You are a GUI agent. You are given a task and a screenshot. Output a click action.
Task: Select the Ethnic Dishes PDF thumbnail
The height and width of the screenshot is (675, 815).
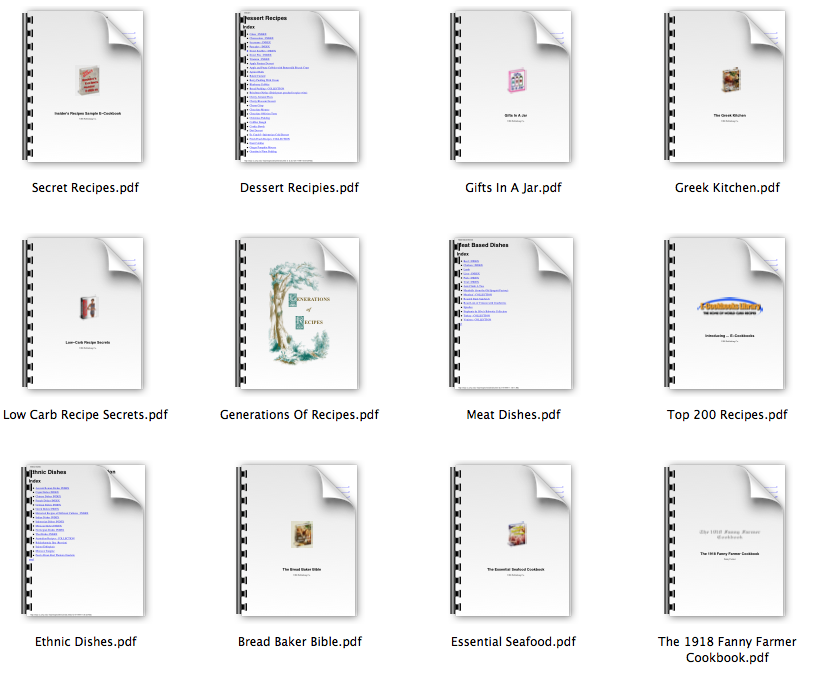[x=85, y=541]
